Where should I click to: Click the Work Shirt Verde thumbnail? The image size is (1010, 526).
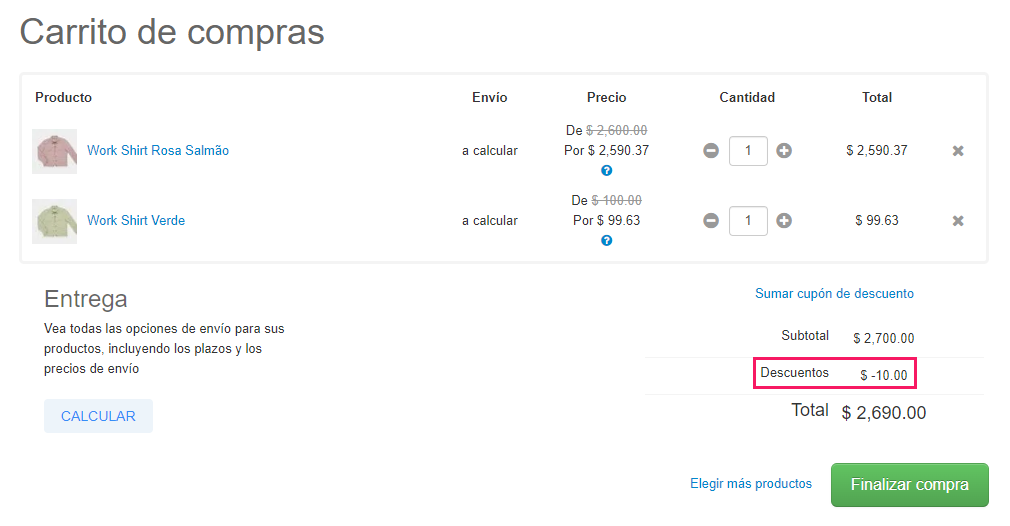(x=54, y=221)
